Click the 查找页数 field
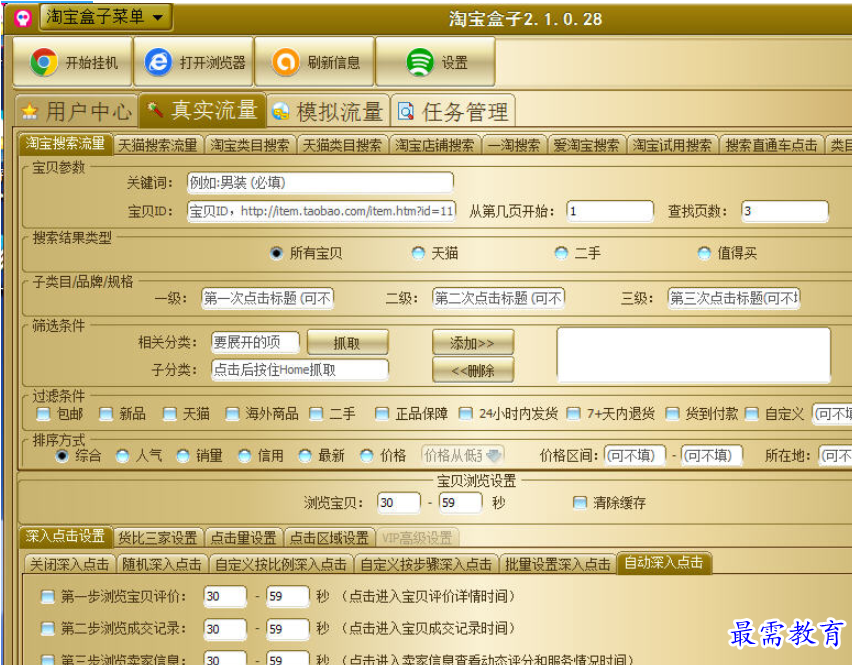This screenshot has height=665, width=852. [x=785, y=211]
